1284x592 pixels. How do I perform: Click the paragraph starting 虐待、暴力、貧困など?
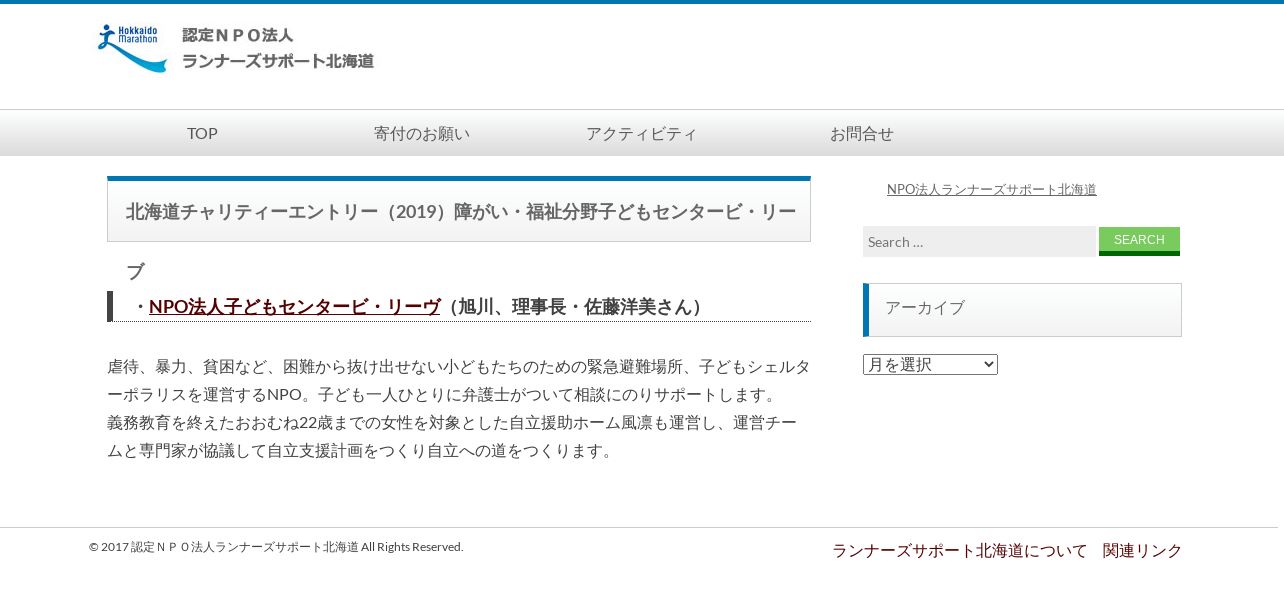(459, 408)
